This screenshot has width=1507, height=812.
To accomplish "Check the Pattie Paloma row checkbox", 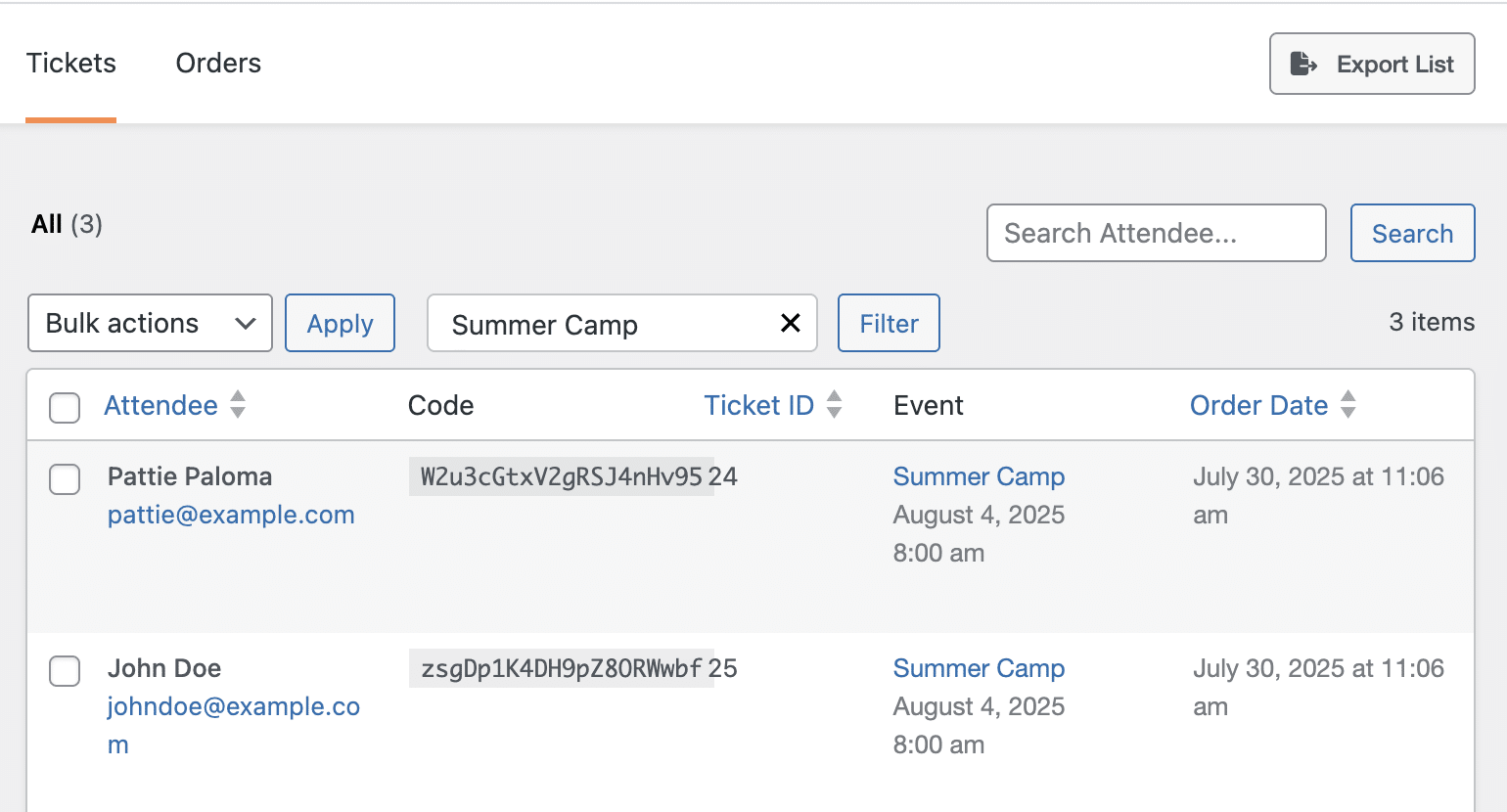I will (x=65, y=478).
